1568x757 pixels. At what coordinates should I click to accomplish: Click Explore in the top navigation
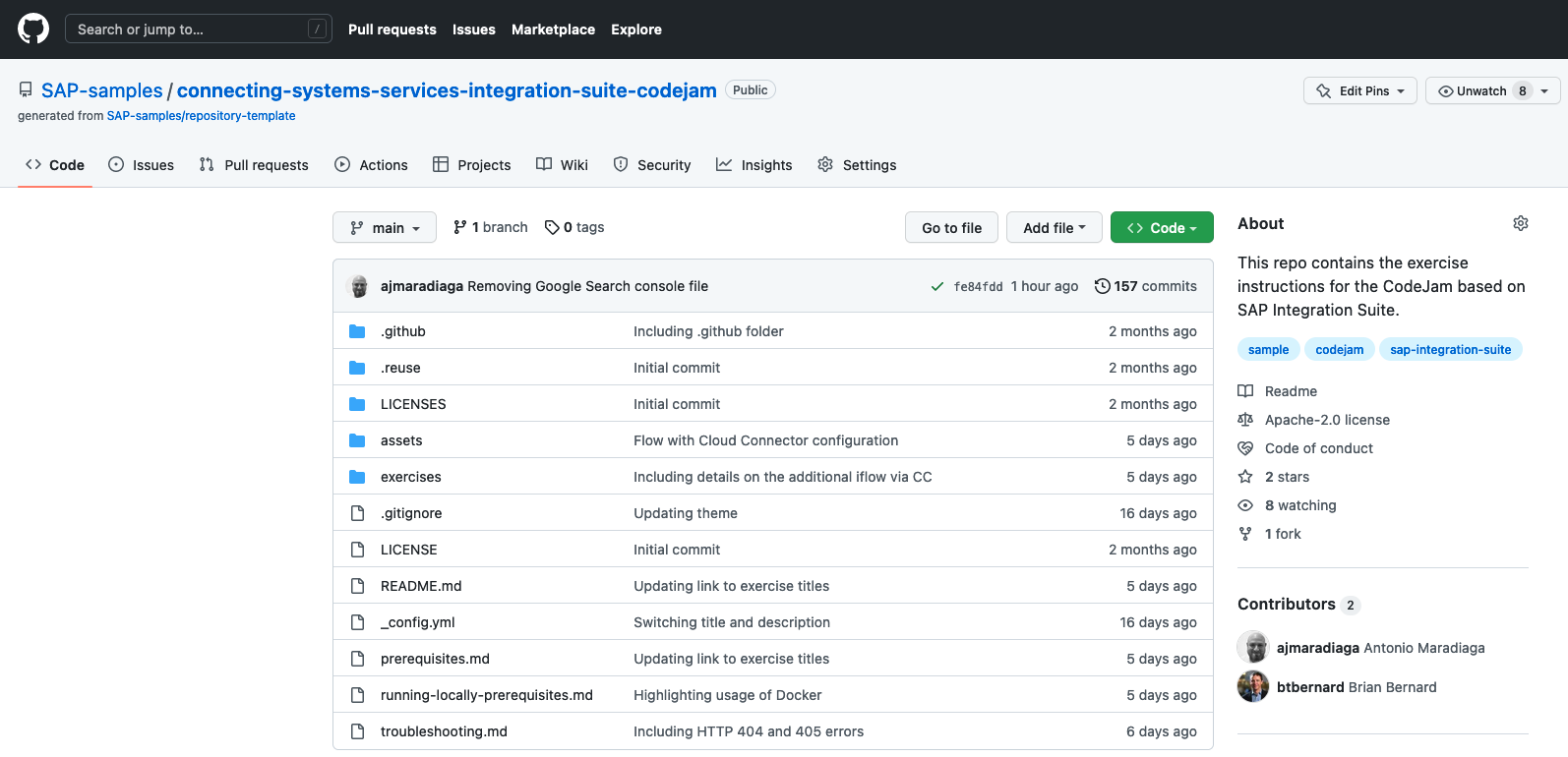click(x=636, y=29)
